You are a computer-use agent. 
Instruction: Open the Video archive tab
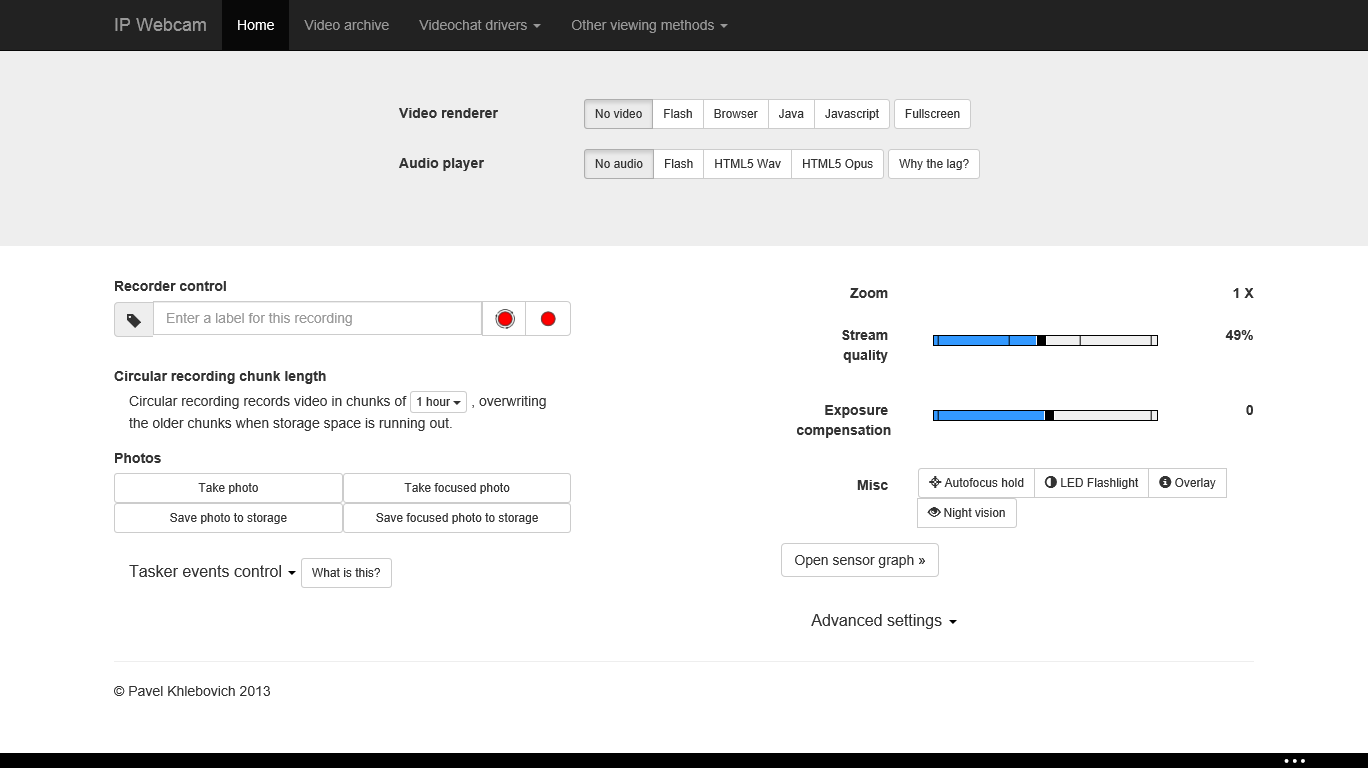click(x=346, y=25)
